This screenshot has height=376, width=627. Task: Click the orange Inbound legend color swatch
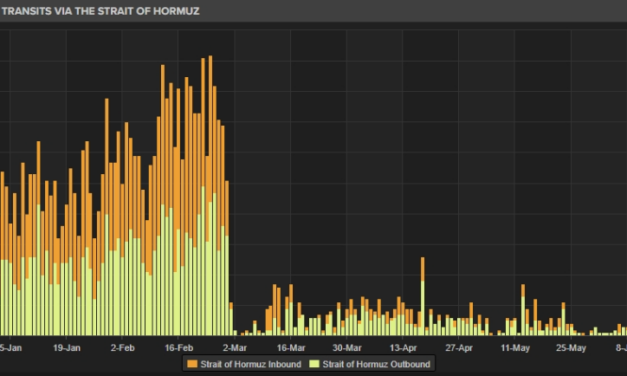click(x=193, y=364)
